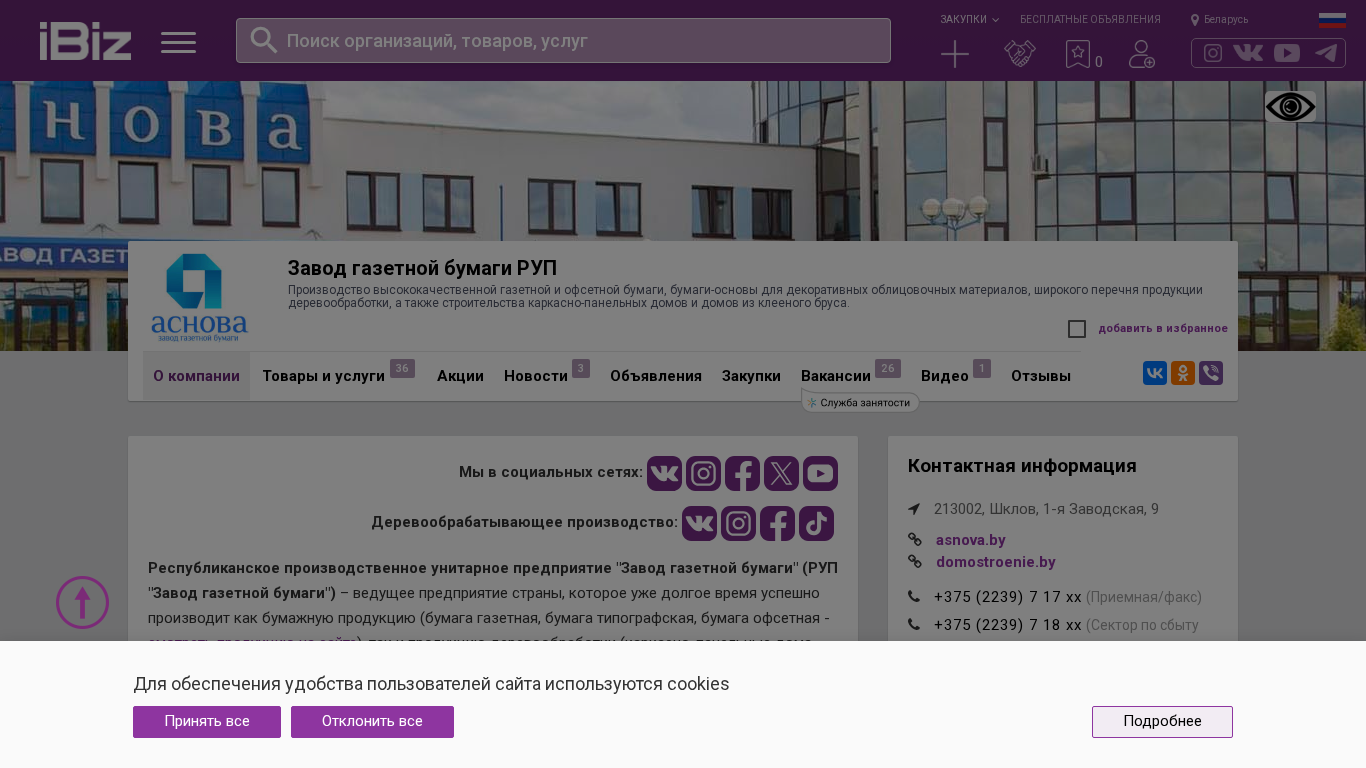The height and width of the screenshot is (768, 1366).
Task: Open iBiz YouTube channel from the header
Action: (x=1287, y=53)
